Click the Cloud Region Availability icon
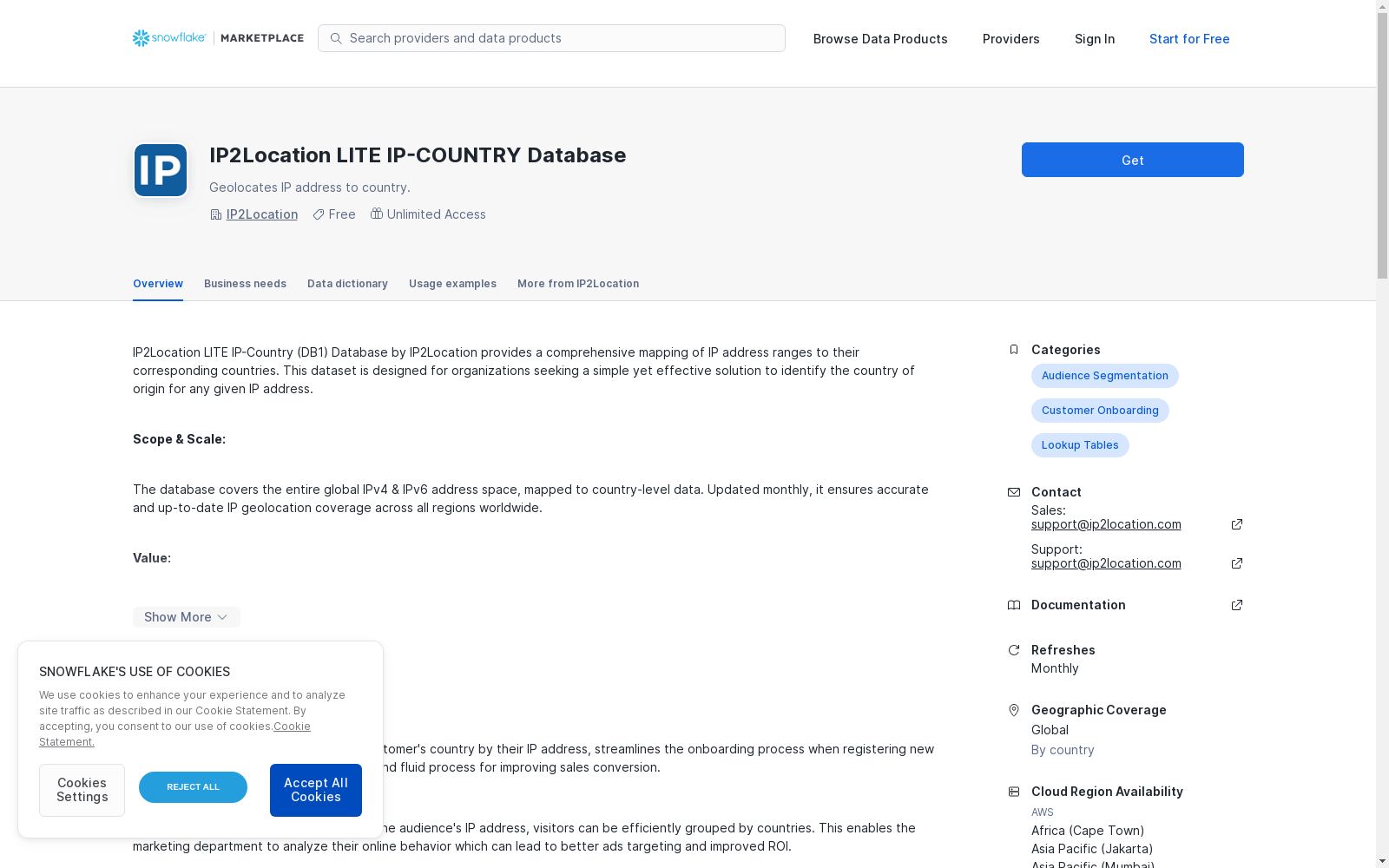The width and height of the screenshot is (1389, 868). [1013, 792]
